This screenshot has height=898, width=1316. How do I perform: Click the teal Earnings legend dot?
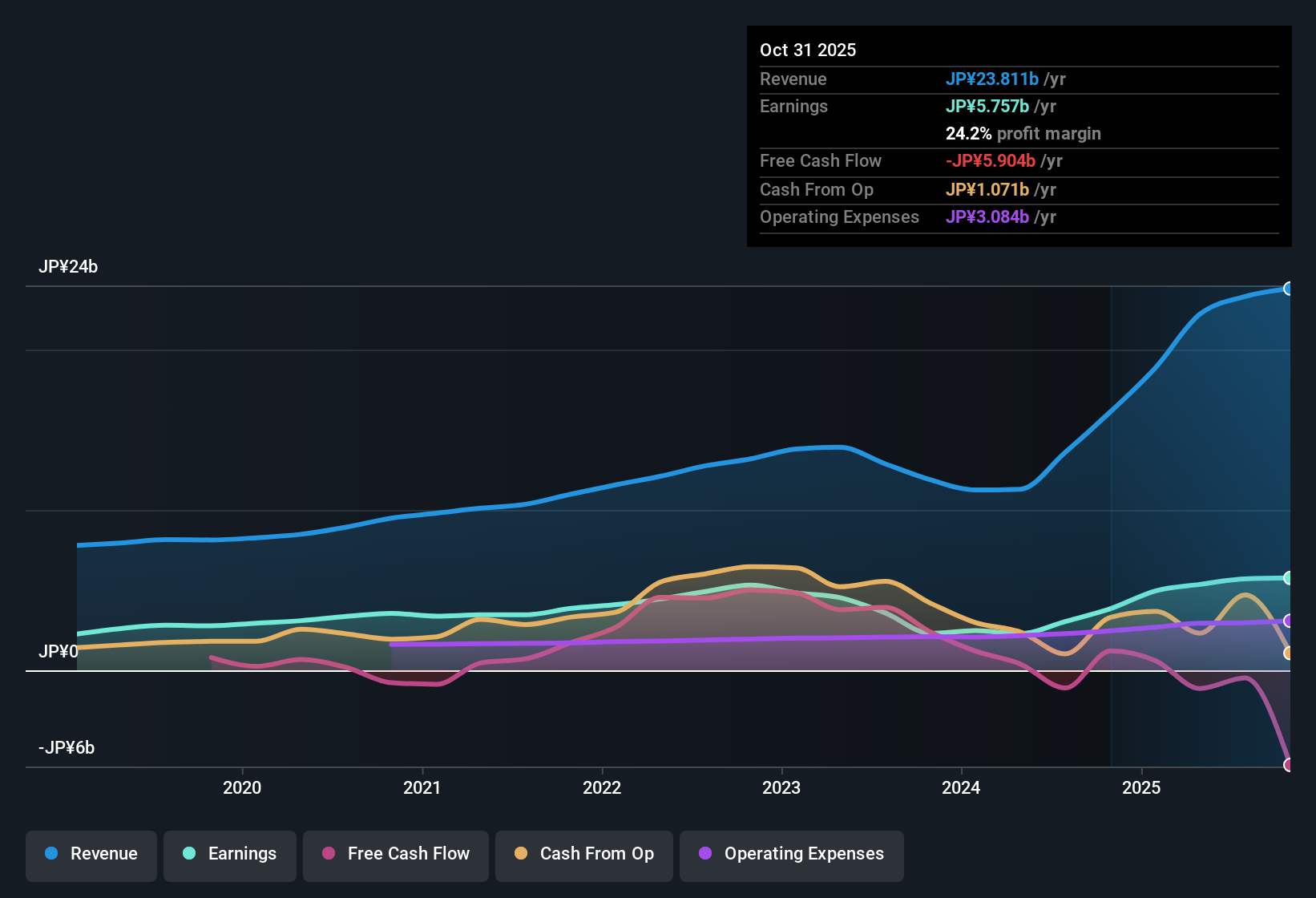click(x=189, y=854)
